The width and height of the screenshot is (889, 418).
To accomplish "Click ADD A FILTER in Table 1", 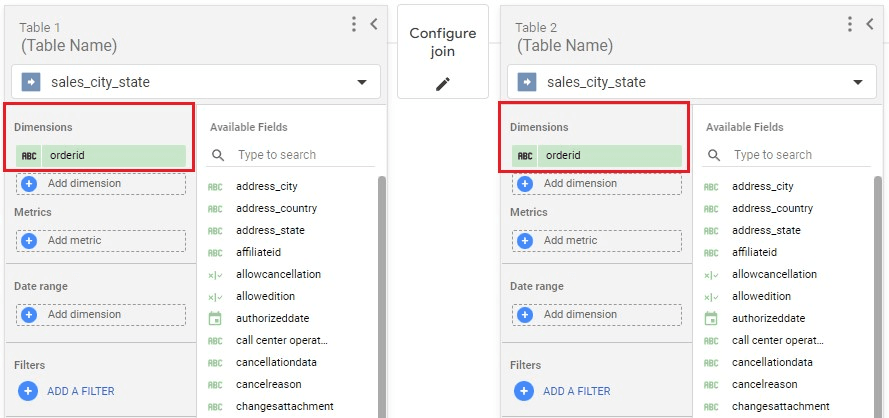I will pyautogui.click(x=80, y=391).
